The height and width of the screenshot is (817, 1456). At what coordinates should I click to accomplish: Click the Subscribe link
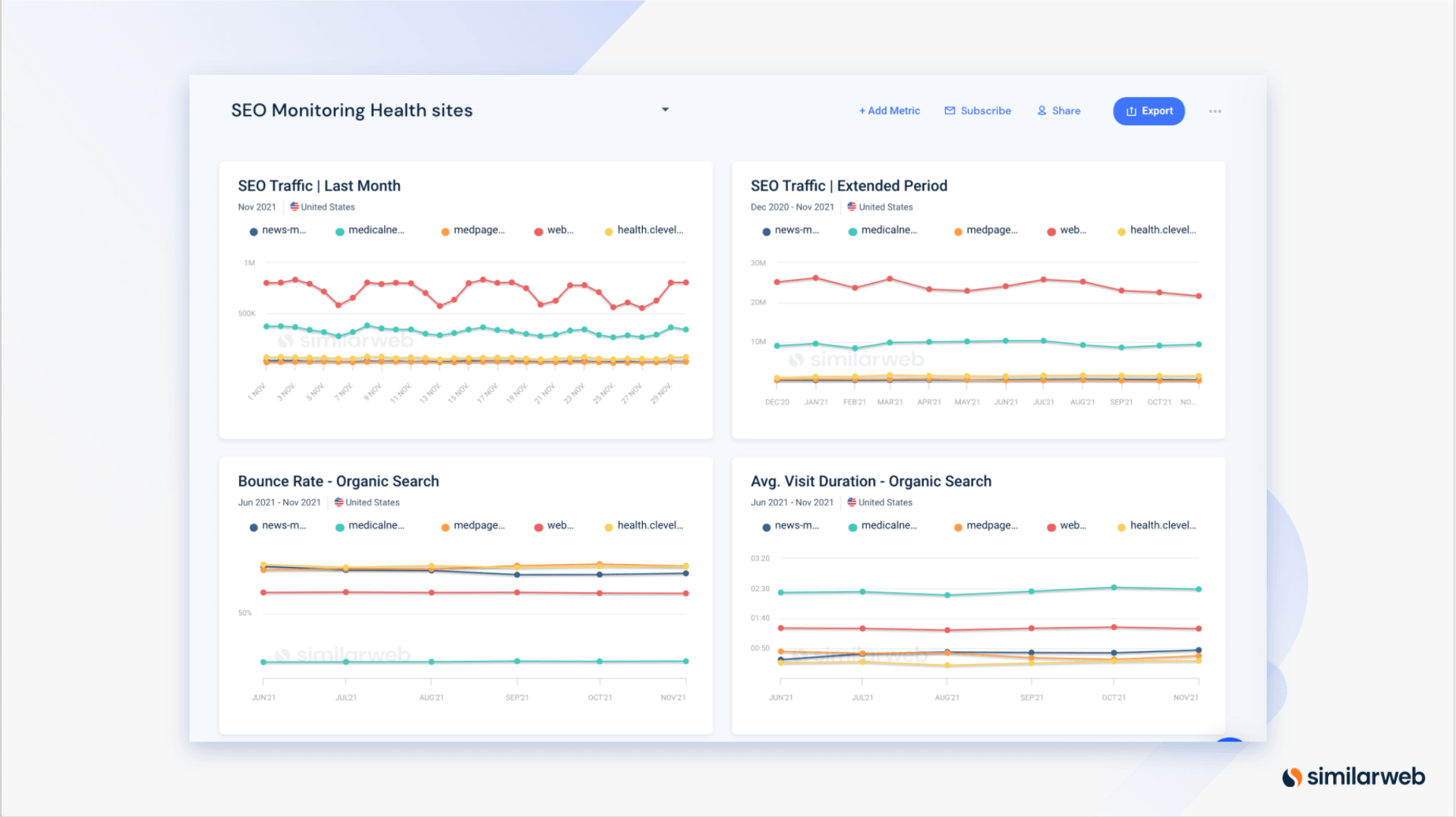(978, 111)
